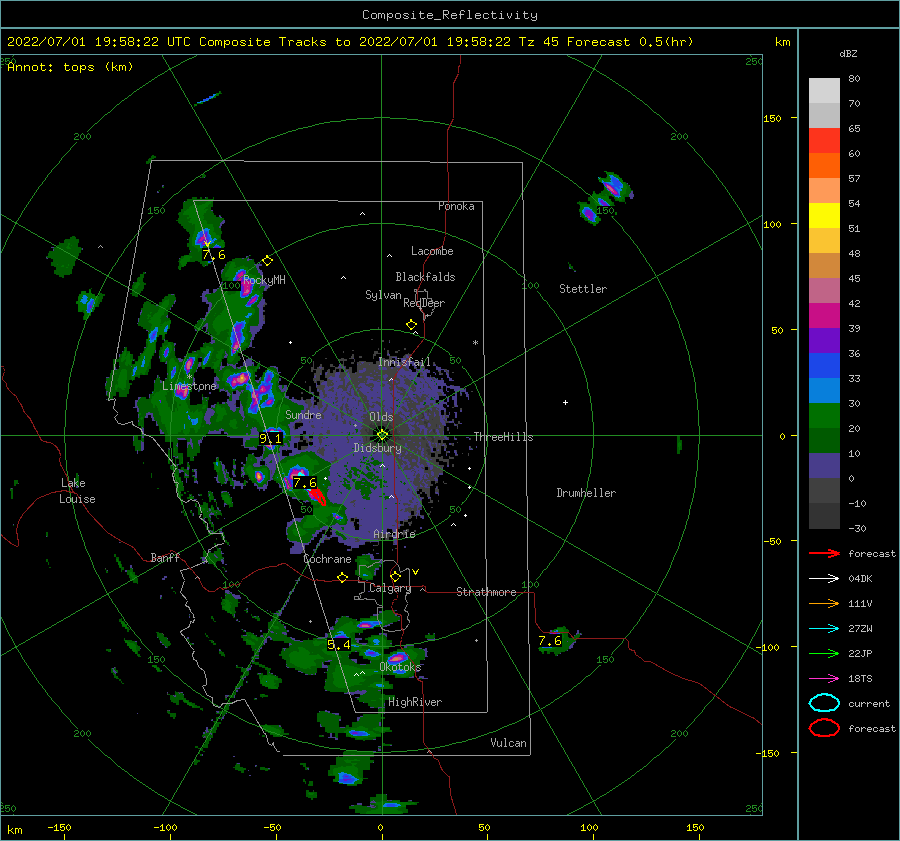Viewport: 900px width, 841px height.
Task: Click the slate swatch between 10 and 0
Action: coord(824,466)
